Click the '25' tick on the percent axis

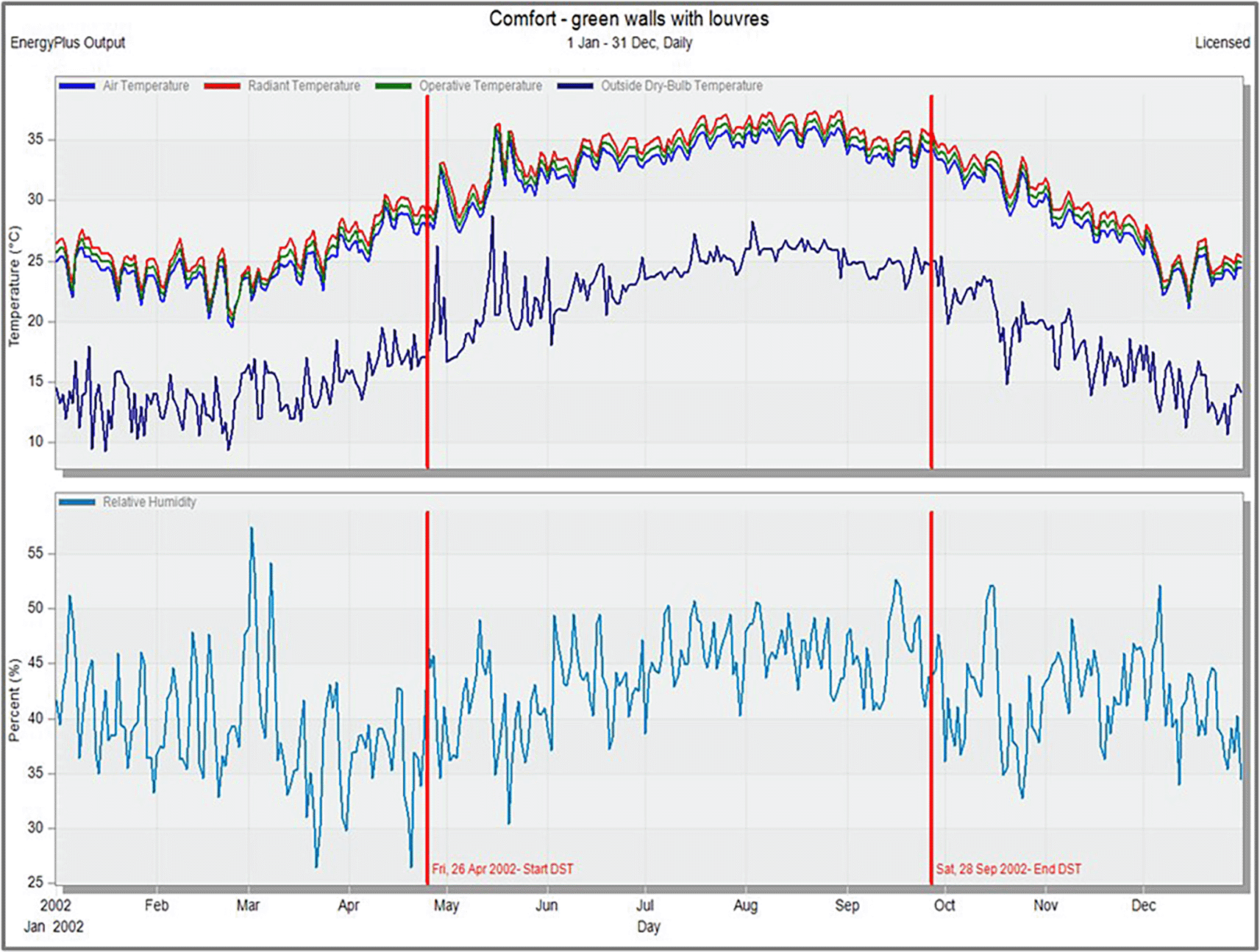point(35,882)
